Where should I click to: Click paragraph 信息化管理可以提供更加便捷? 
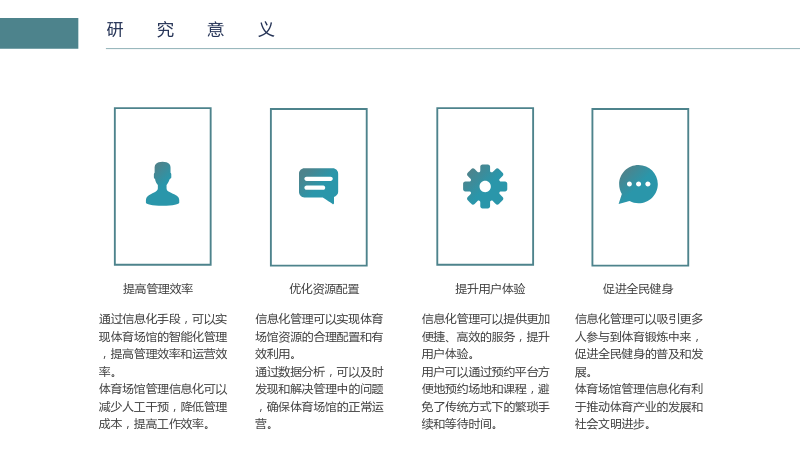tap(485, 336)
